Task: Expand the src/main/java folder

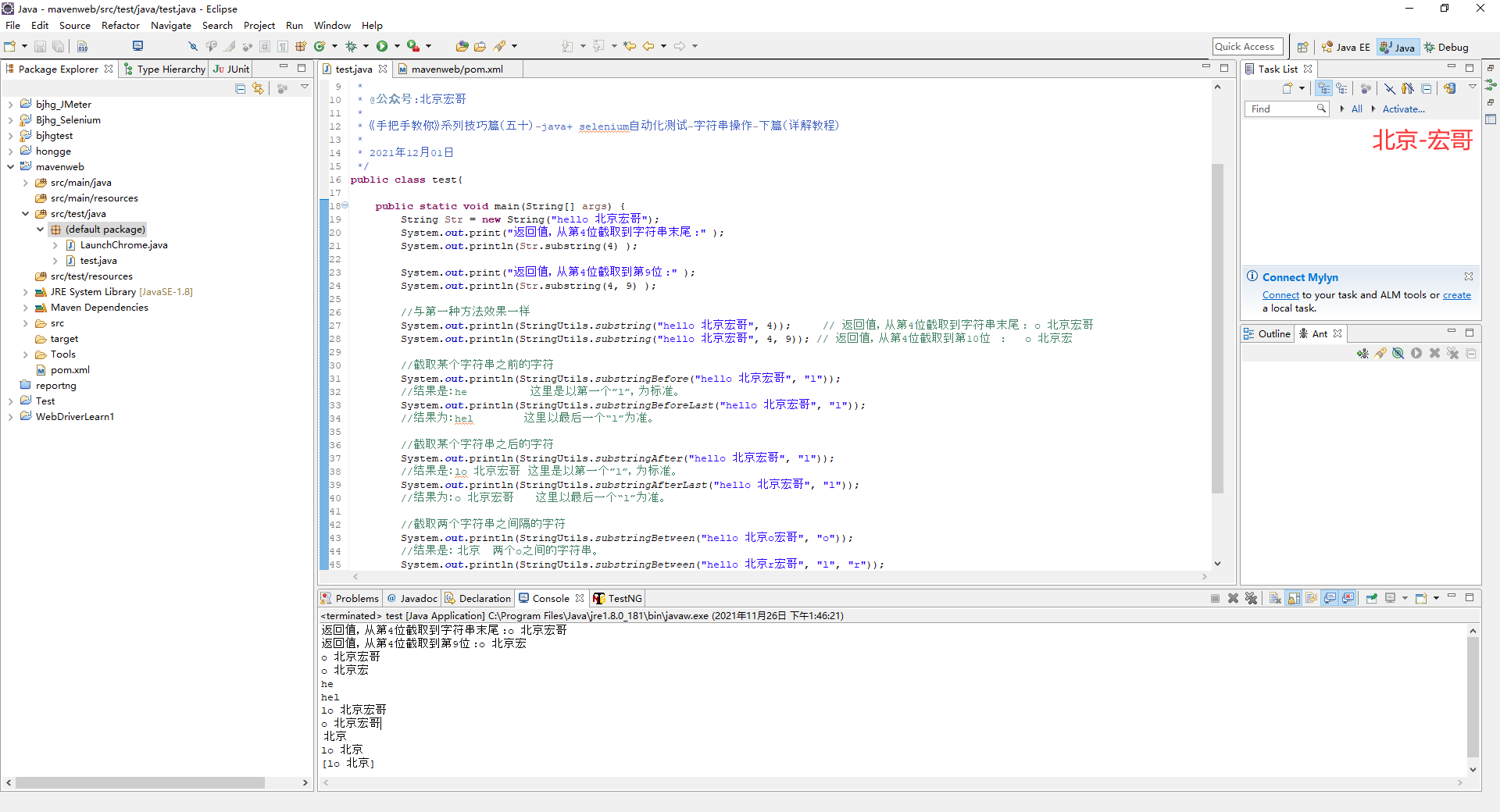Action: tap(24, 182)
